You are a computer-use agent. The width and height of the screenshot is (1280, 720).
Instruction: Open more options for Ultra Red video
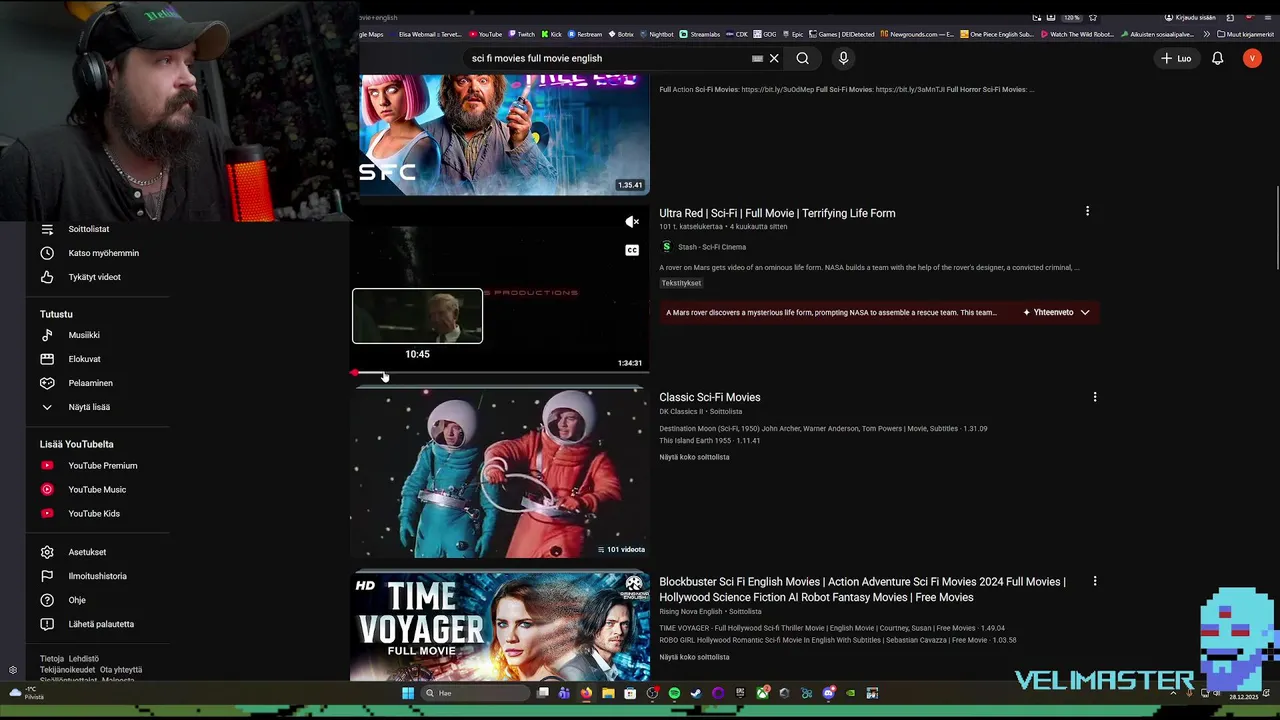pos(1087,211)
